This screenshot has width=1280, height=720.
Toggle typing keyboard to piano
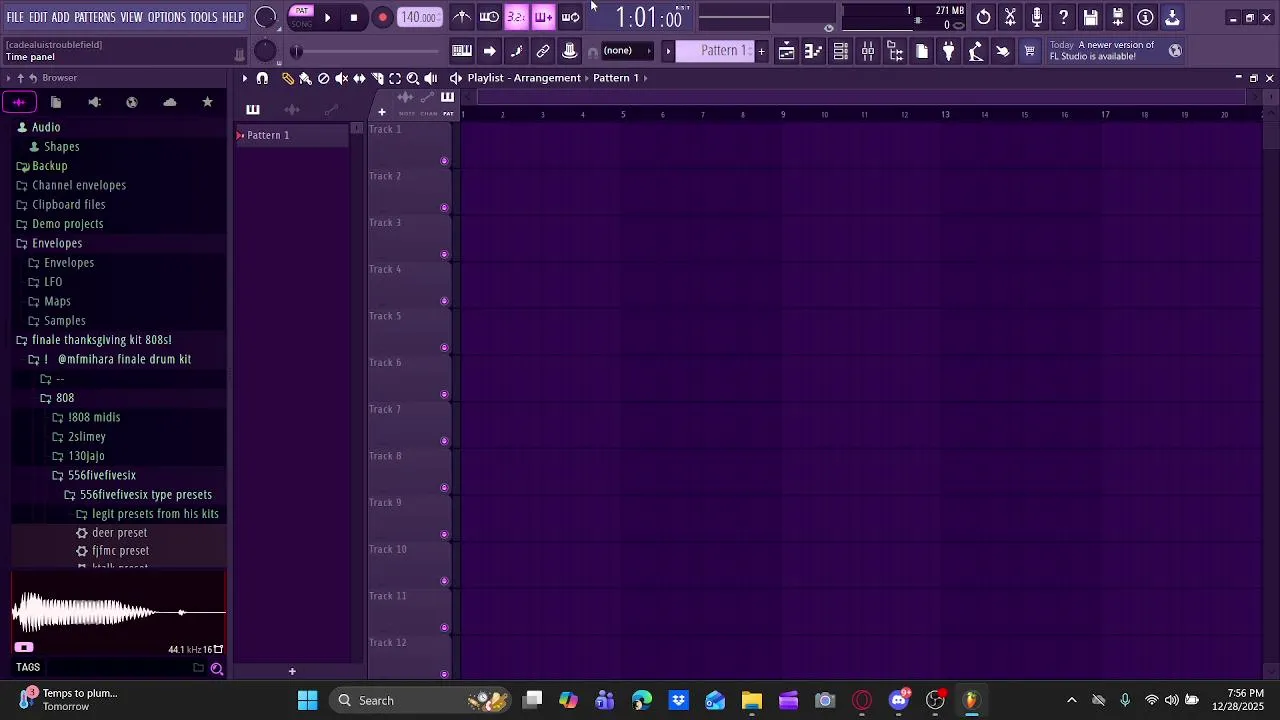pyautogui.click(x=462, y=51)
